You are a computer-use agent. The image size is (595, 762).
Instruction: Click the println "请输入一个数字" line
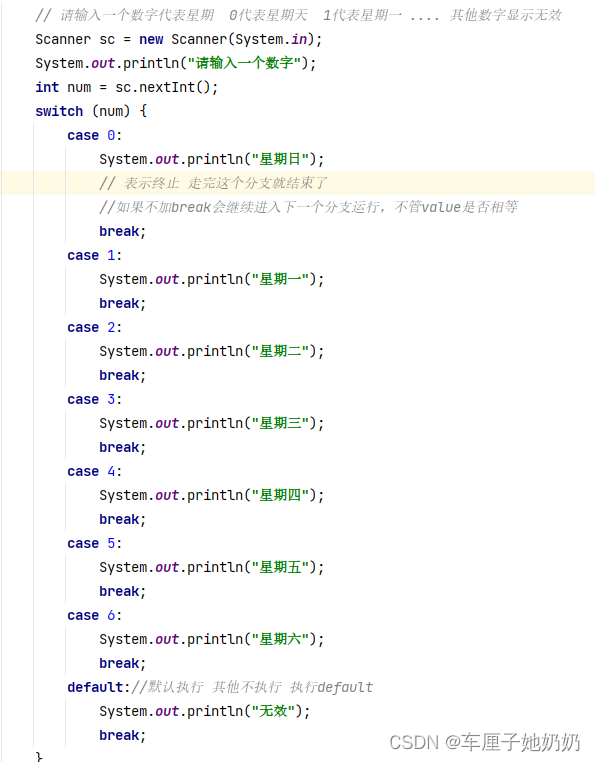click(x=175, y=63)
